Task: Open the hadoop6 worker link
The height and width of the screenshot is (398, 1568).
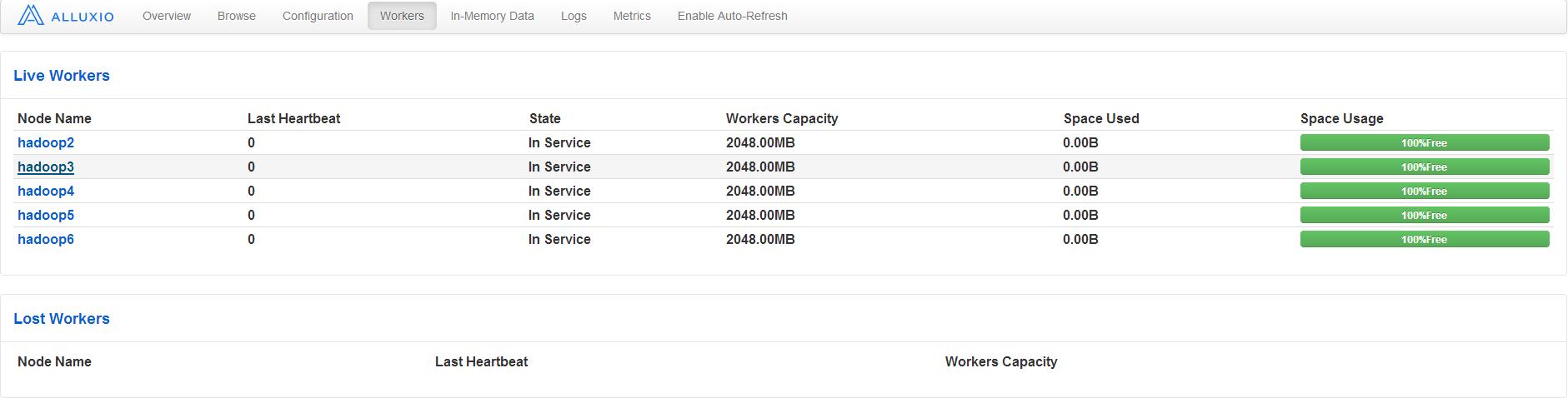Action: coord(46,240)
